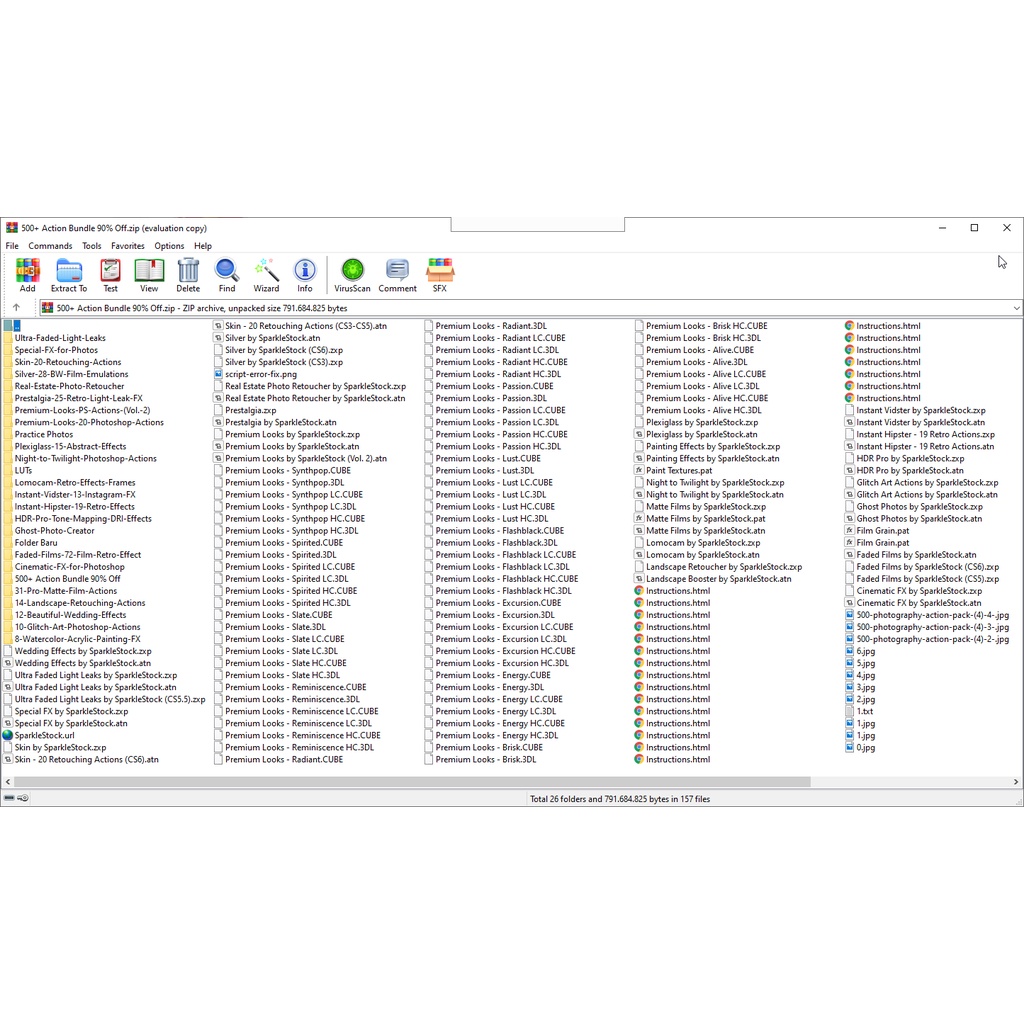Open the Commands menu
This screenshot has width=1024, height=1024.
(x=50, y=246)
